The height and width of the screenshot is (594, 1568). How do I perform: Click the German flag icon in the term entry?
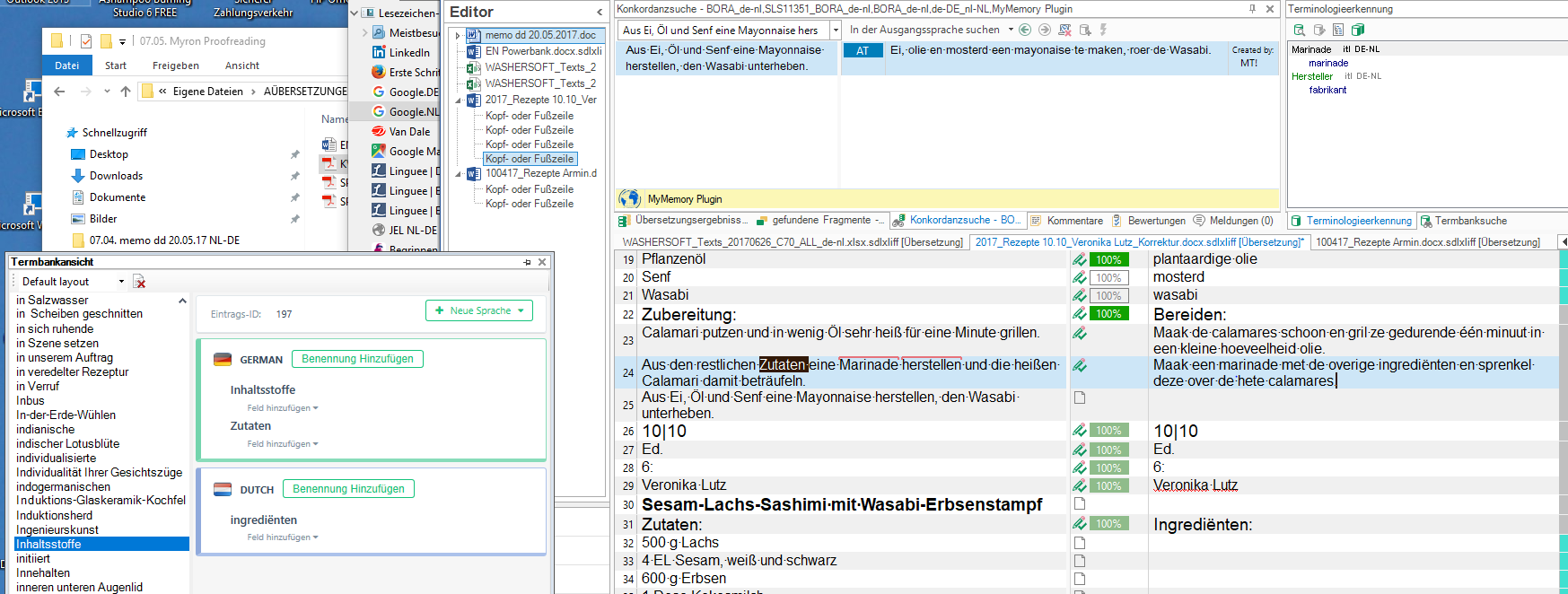[x=223, y=359]
